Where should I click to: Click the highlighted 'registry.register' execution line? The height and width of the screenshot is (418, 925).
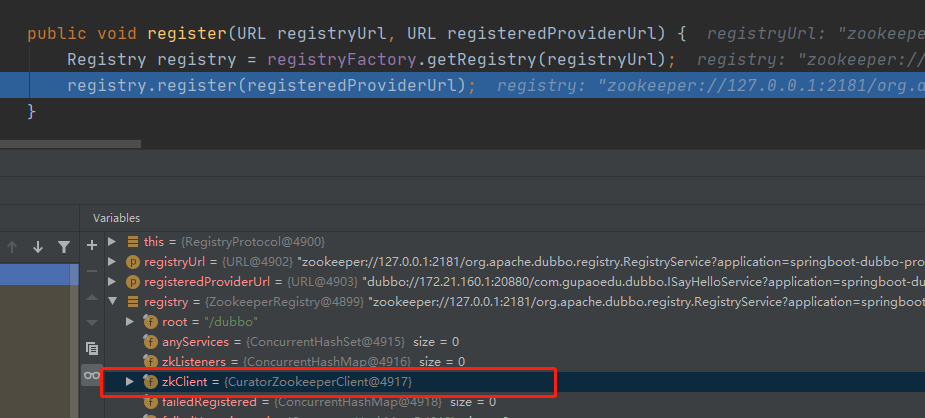[462, 85]
